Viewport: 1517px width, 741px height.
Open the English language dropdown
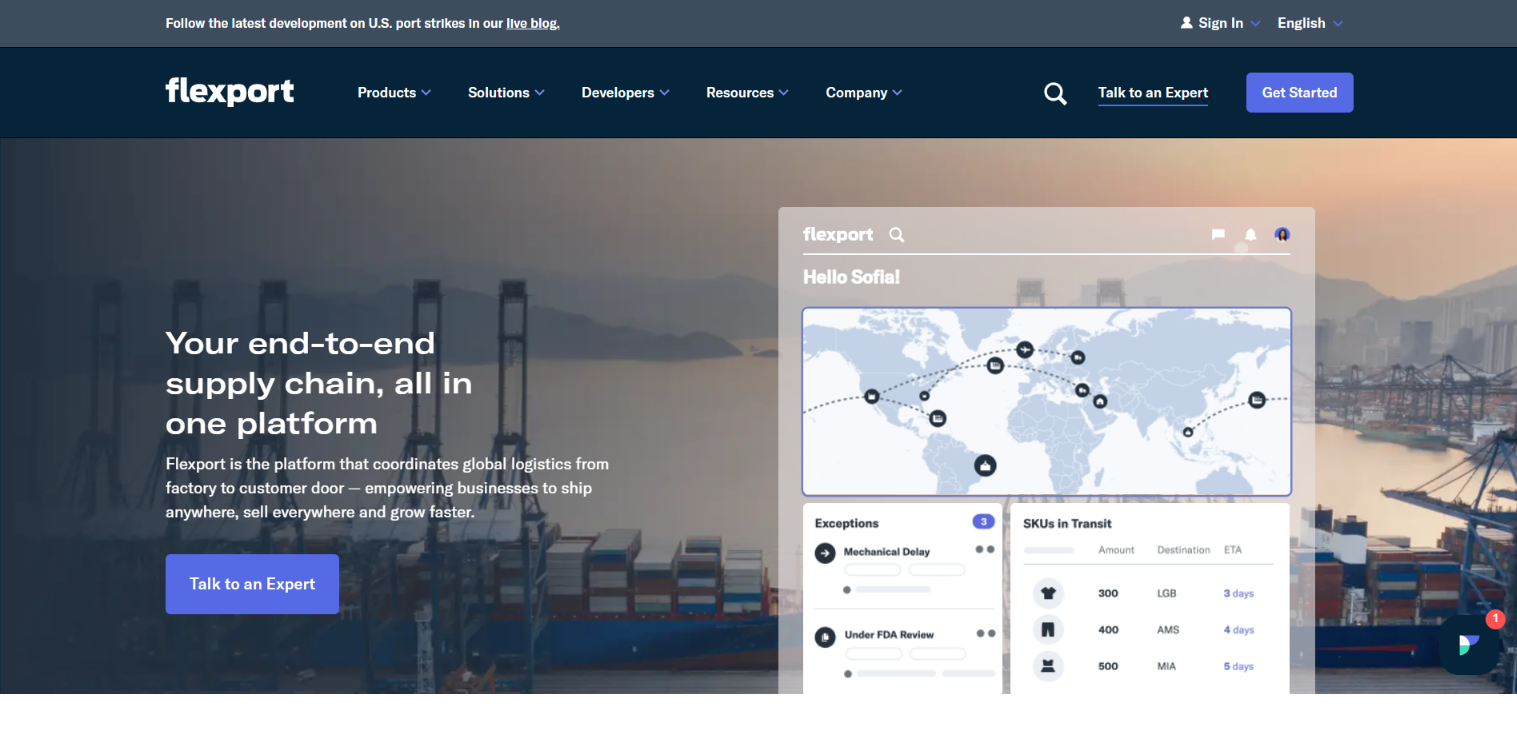pos(1310,23)
